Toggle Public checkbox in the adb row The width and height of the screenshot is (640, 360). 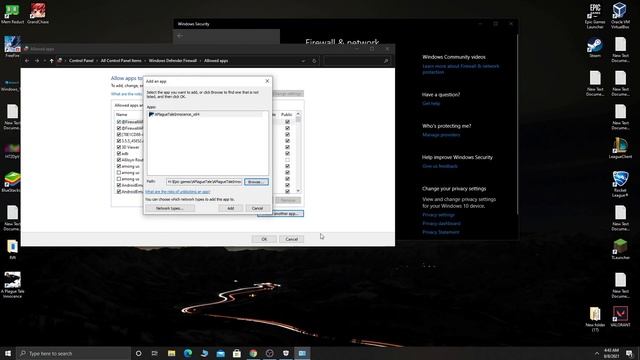(x=287, y=153)
